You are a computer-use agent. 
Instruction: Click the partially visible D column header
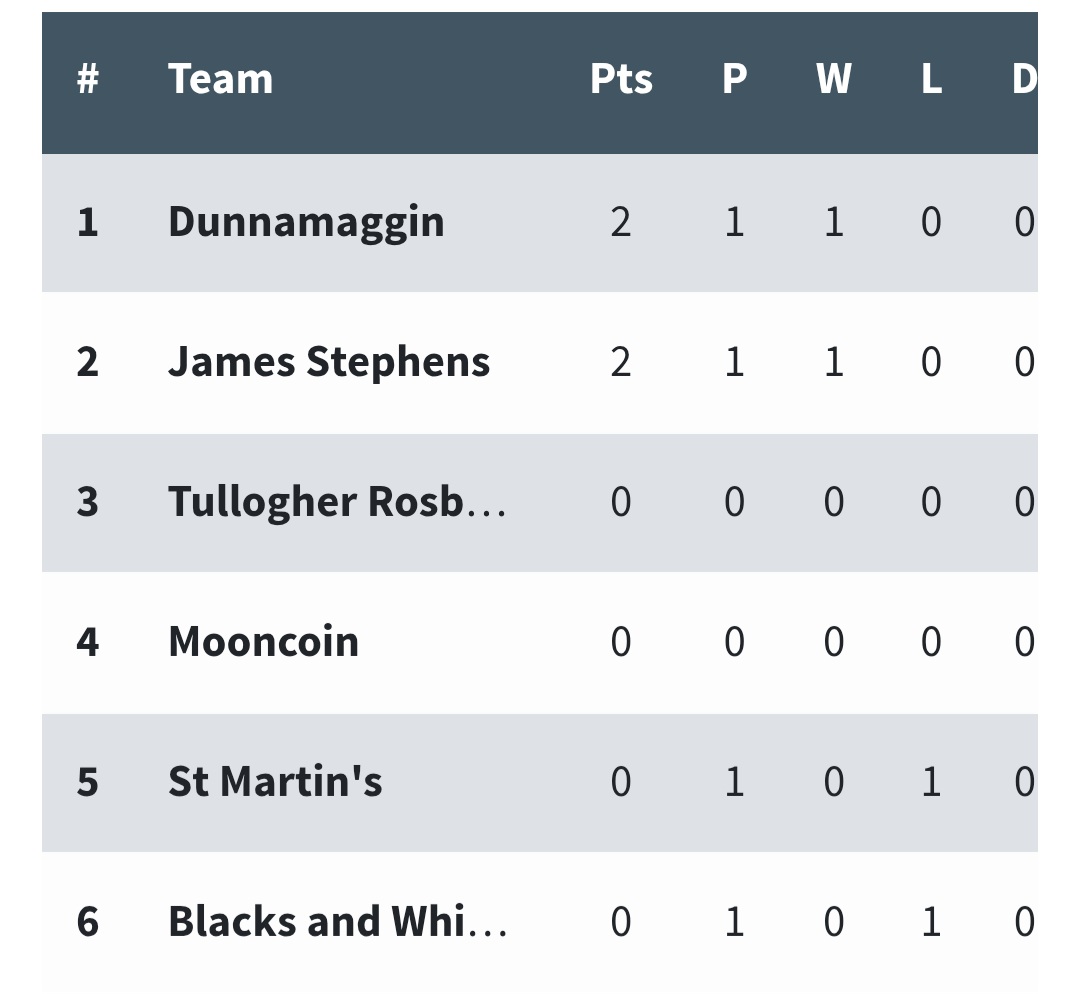coord(1023,79)
